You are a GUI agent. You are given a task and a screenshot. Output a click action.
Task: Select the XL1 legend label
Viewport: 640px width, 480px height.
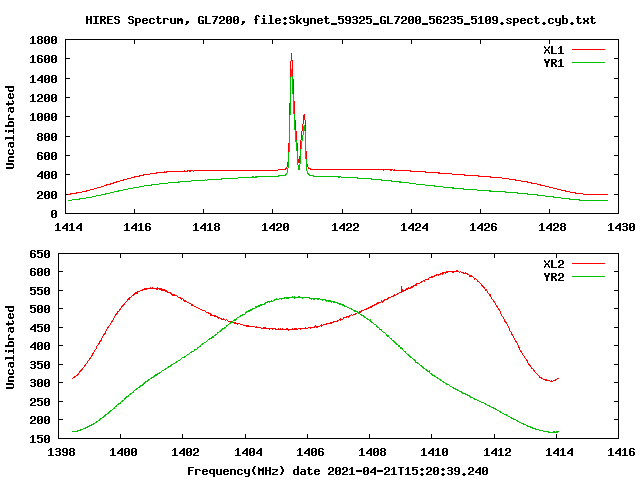[x=553, y=49]
